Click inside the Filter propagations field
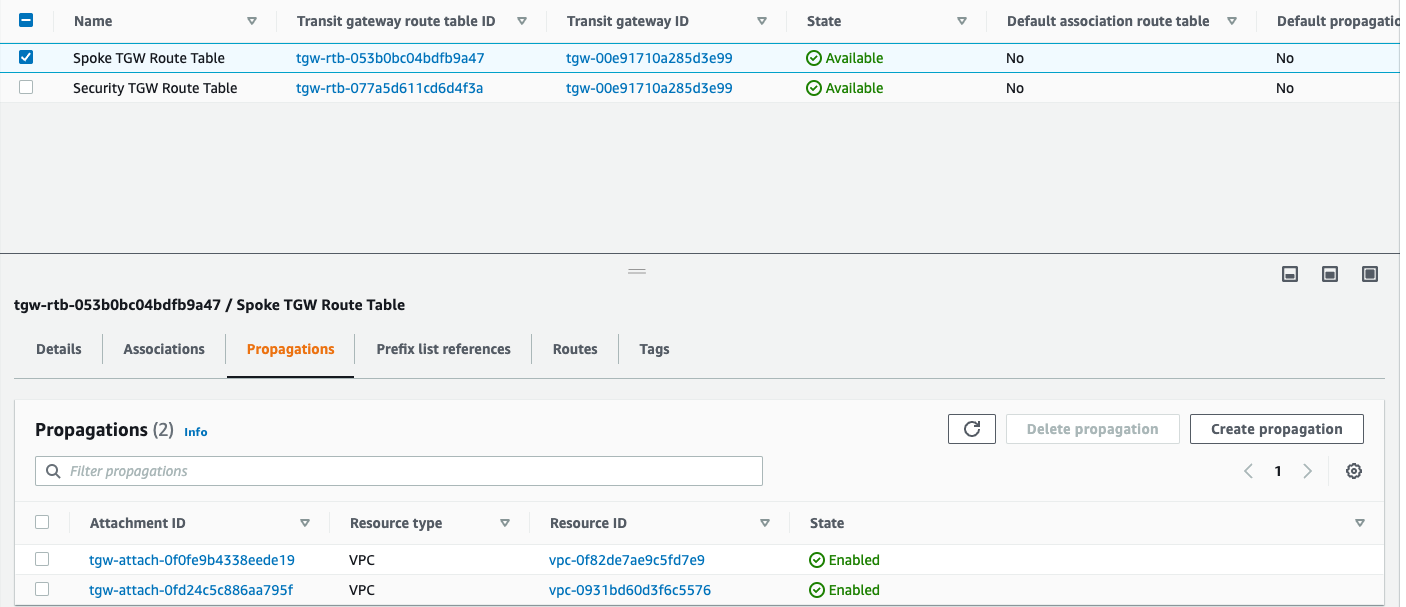The width and height of the screenshot is (1406, 607). coord(300,470)
